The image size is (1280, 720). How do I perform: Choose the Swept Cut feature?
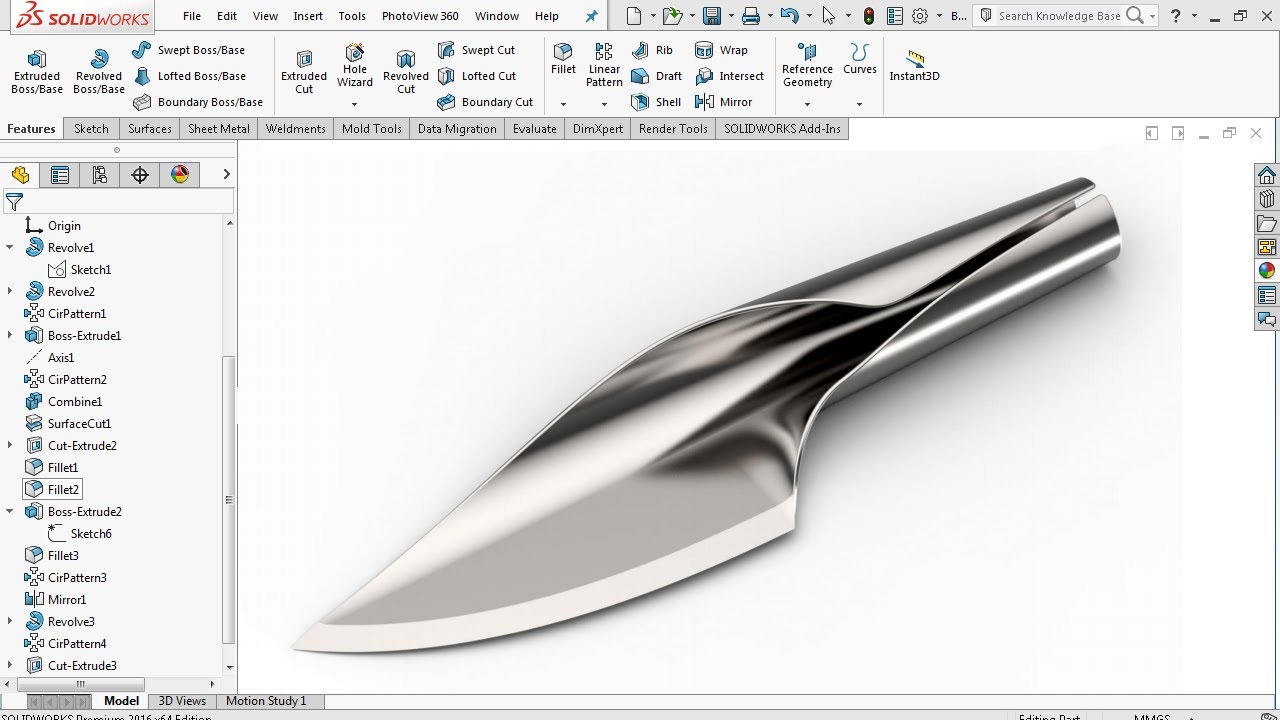coord(476,50)
